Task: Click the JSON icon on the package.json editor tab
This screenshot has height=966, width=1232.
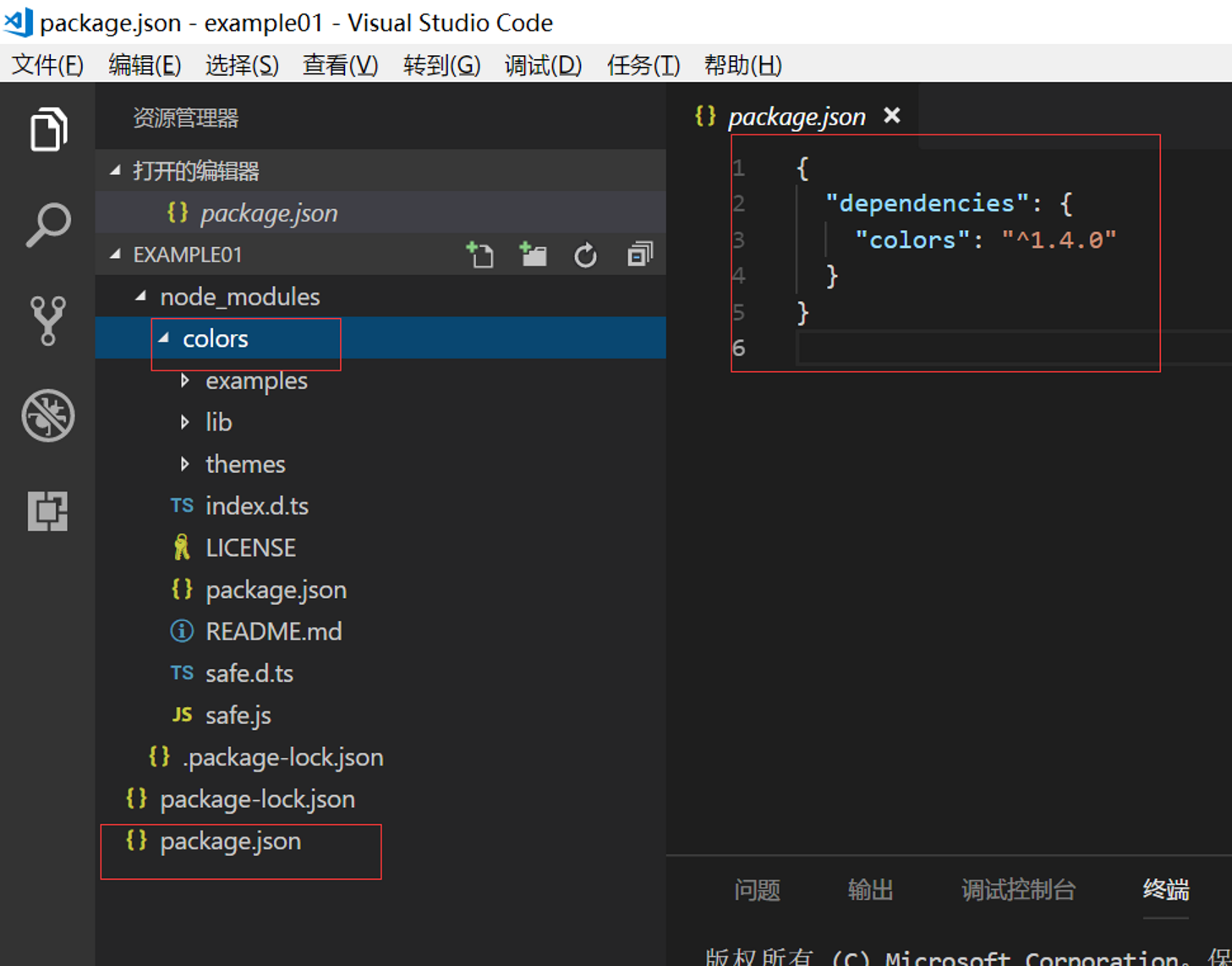Action: (705, 116)
